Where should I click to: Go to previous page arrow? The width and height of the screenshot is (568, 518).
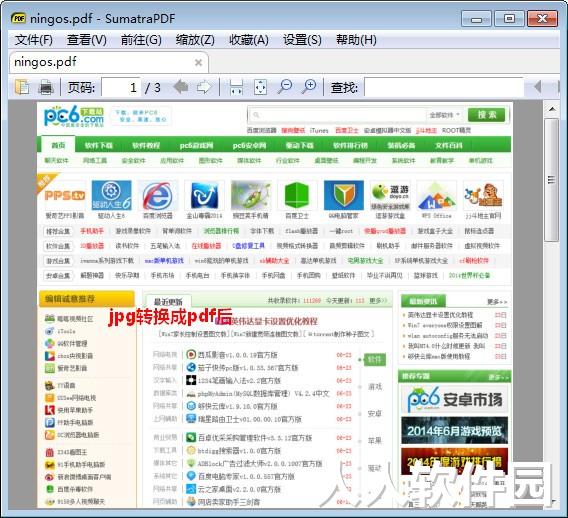click(x=180, y=87)
